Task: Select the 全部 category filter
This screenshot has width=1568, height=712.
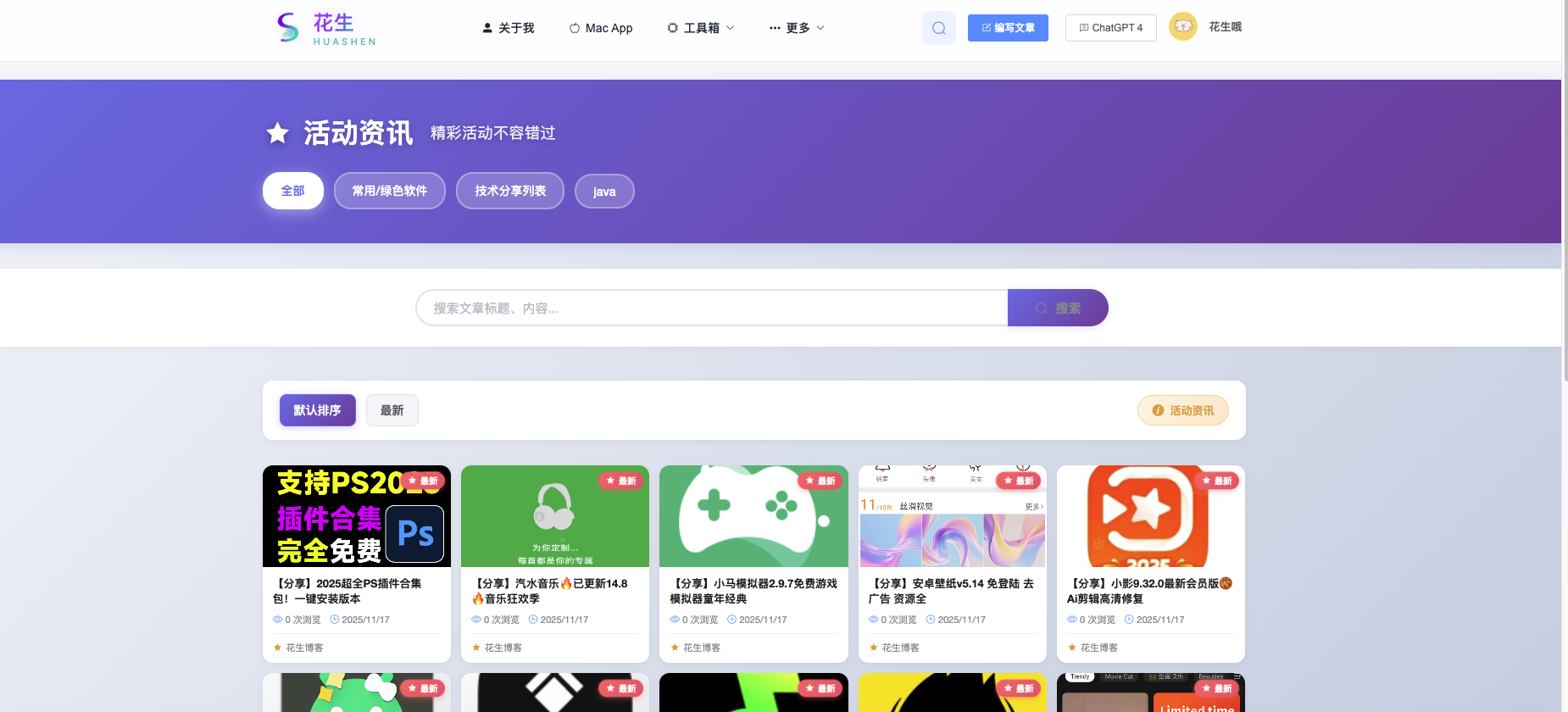Action: point(292,191)
